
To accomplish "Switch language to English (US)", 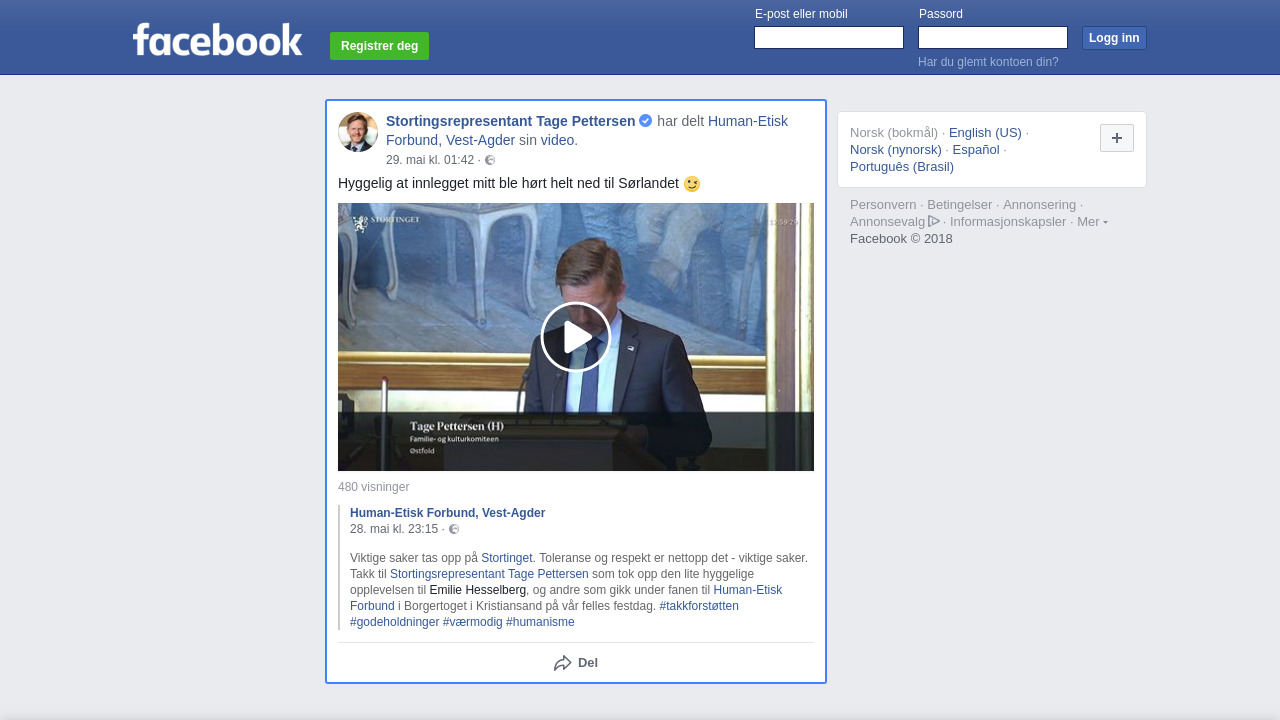I will (985, 133).
